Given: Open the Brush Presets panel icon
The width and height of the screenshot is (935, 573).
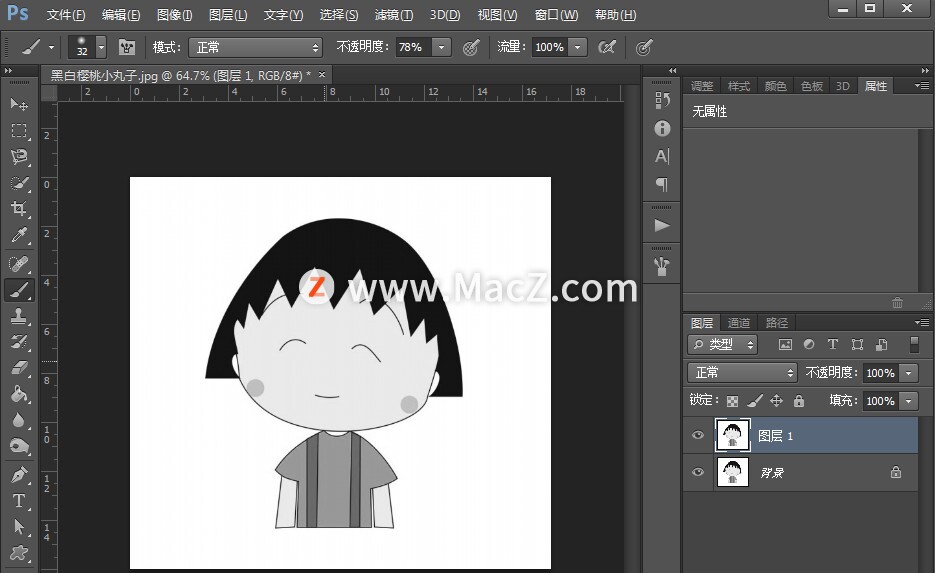Looking at the screenshot, I should (x=662, y=267).
